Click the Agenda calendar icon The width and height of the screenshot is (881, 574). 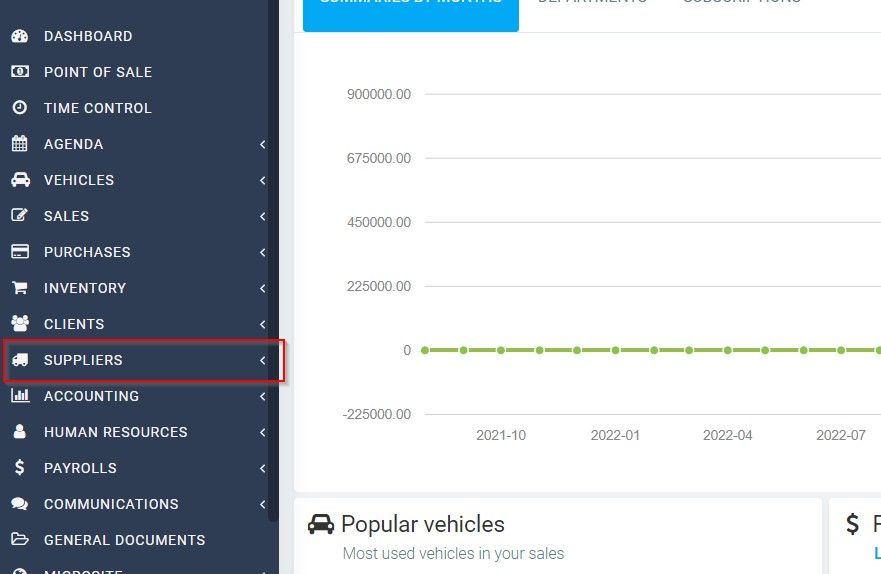pos(19,144)
